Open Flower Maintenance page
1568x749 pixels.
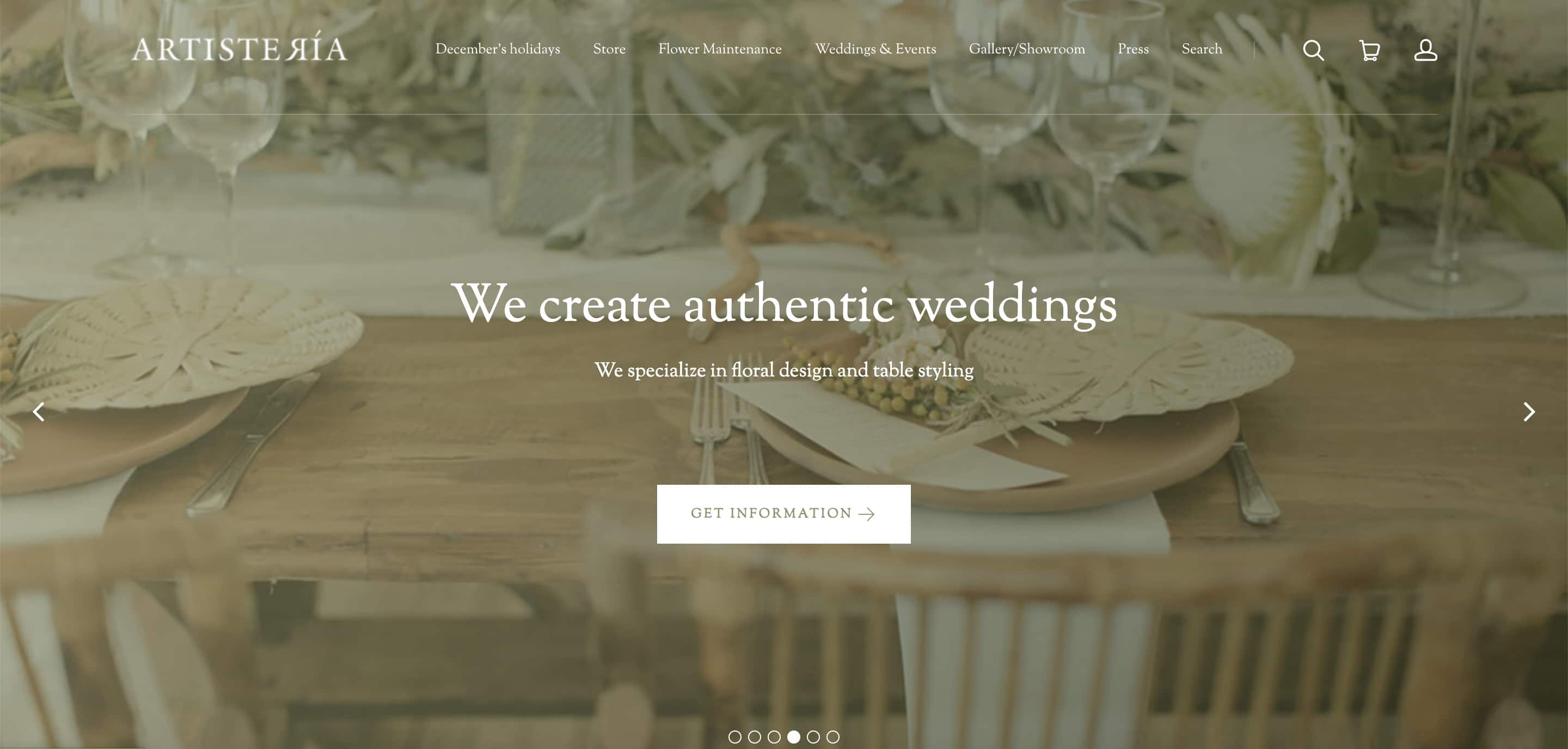tap(719, 48)
